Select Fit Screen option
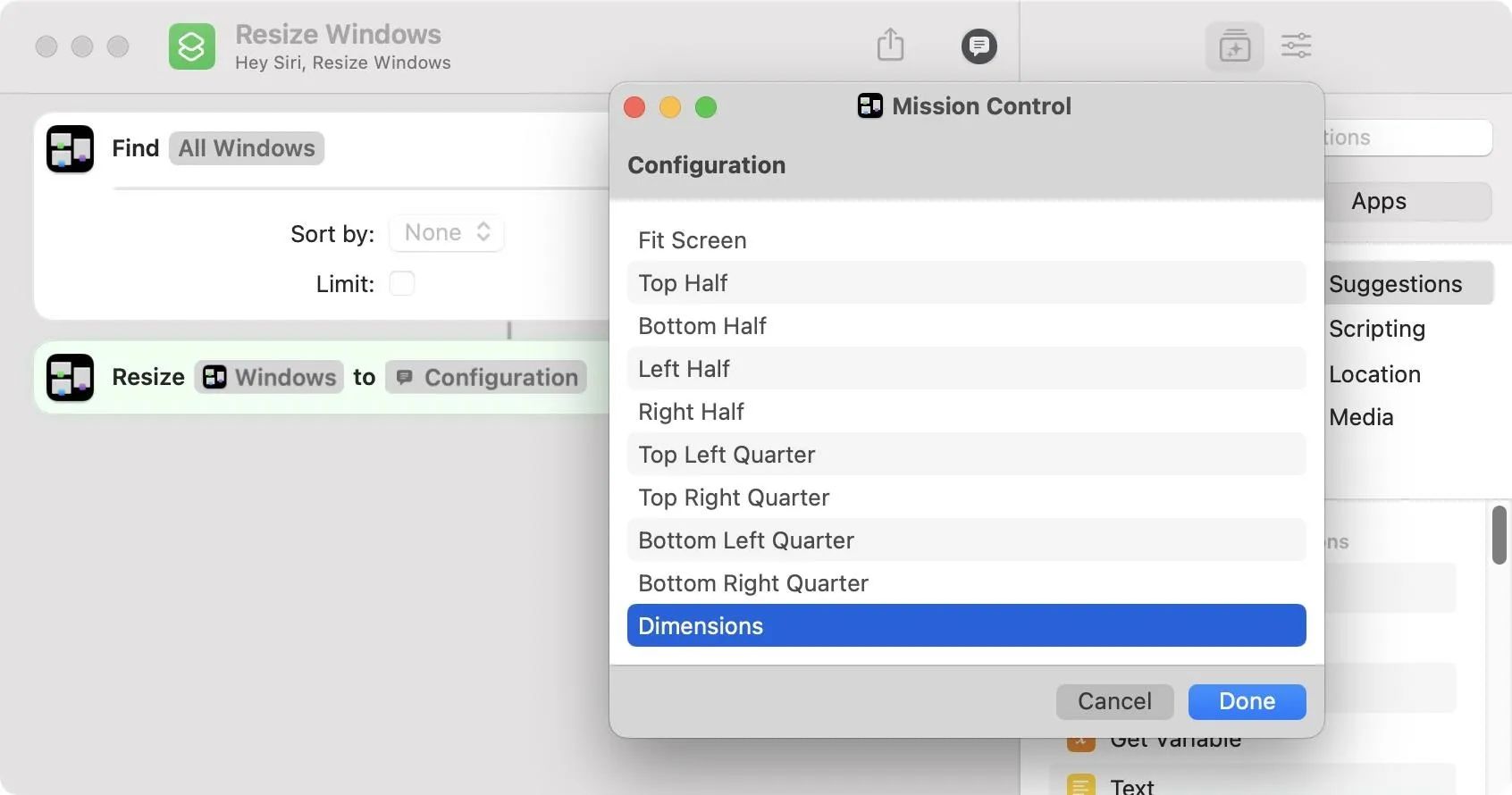The height and width of the screenshot is (795, 1512). pyautogui.click(x=967, y=239)
